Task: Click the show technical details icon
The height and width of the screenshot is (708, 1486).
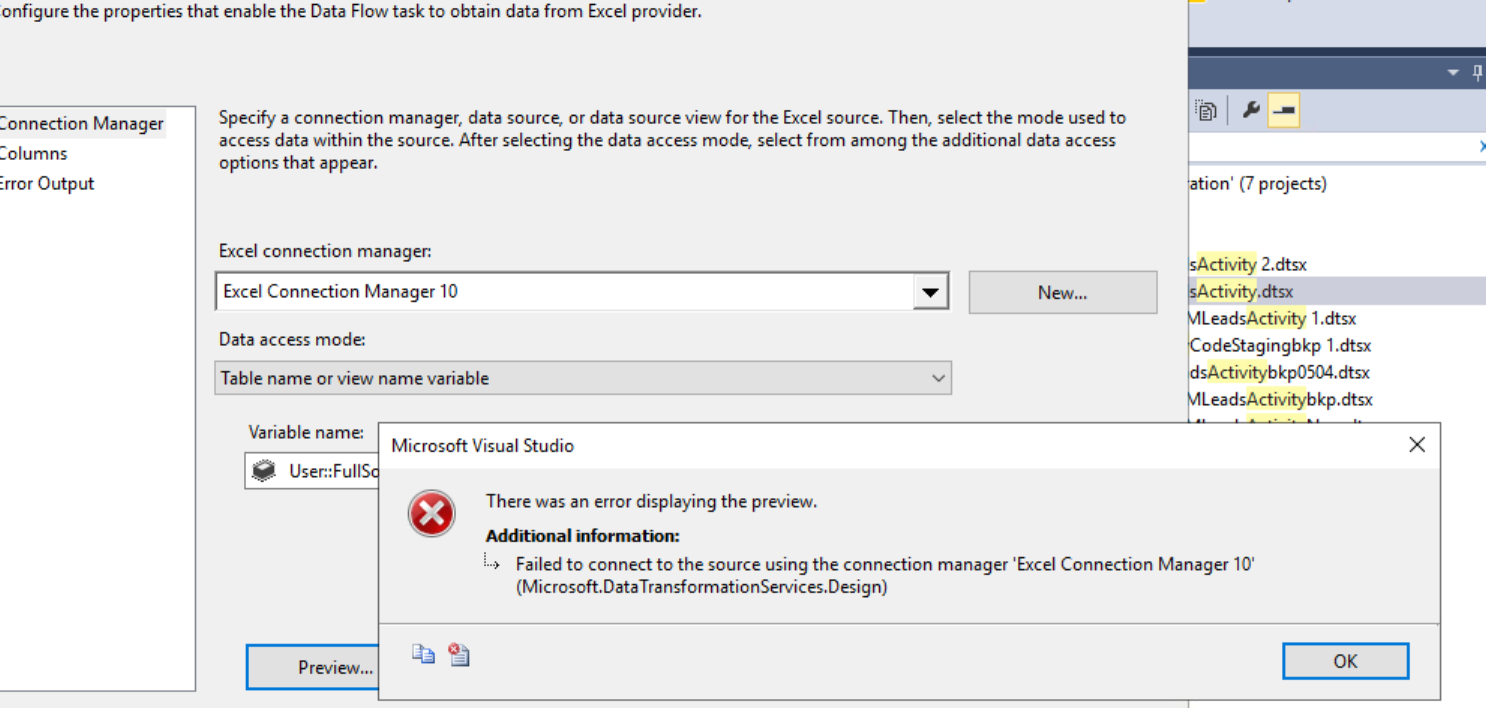Action: click(x=459, y=654)
